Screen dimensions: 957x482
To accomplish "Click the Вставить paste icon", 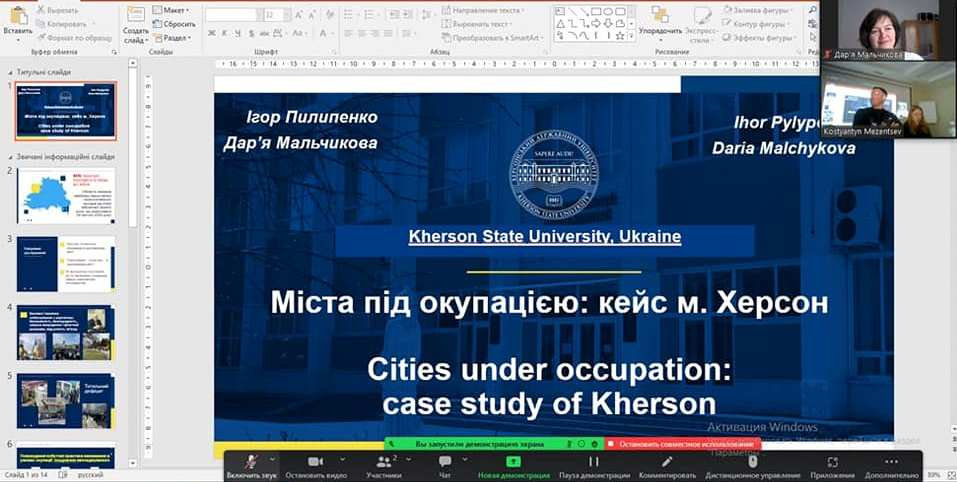I will [x=18, y=16].
